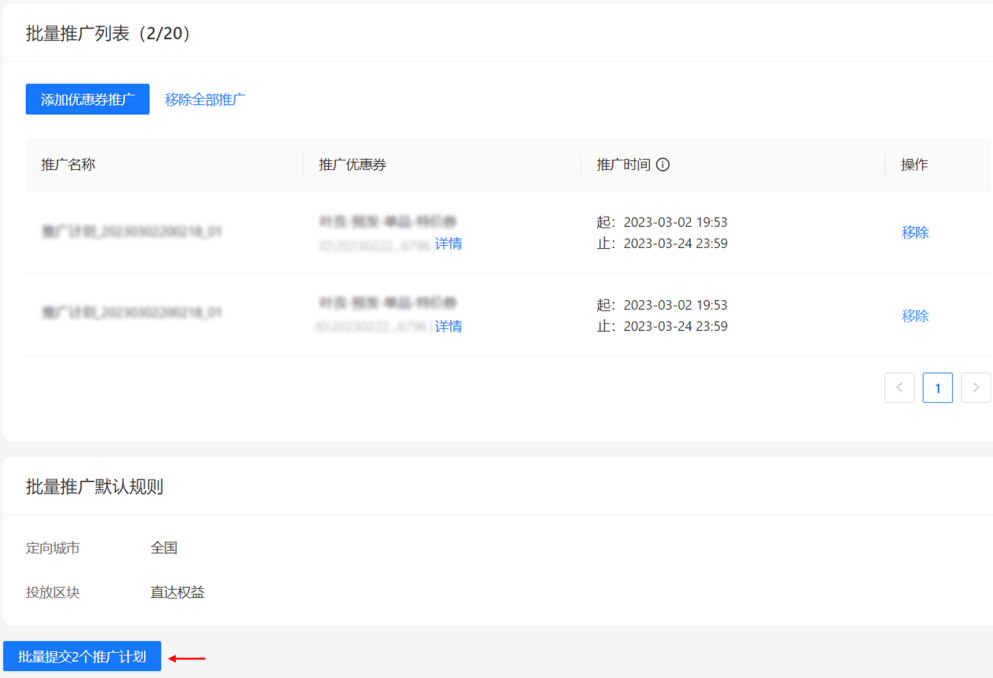Viewport: 993px width, 678px height.
Task: Click the 定向城市 label
Action: tap(53, 548)
